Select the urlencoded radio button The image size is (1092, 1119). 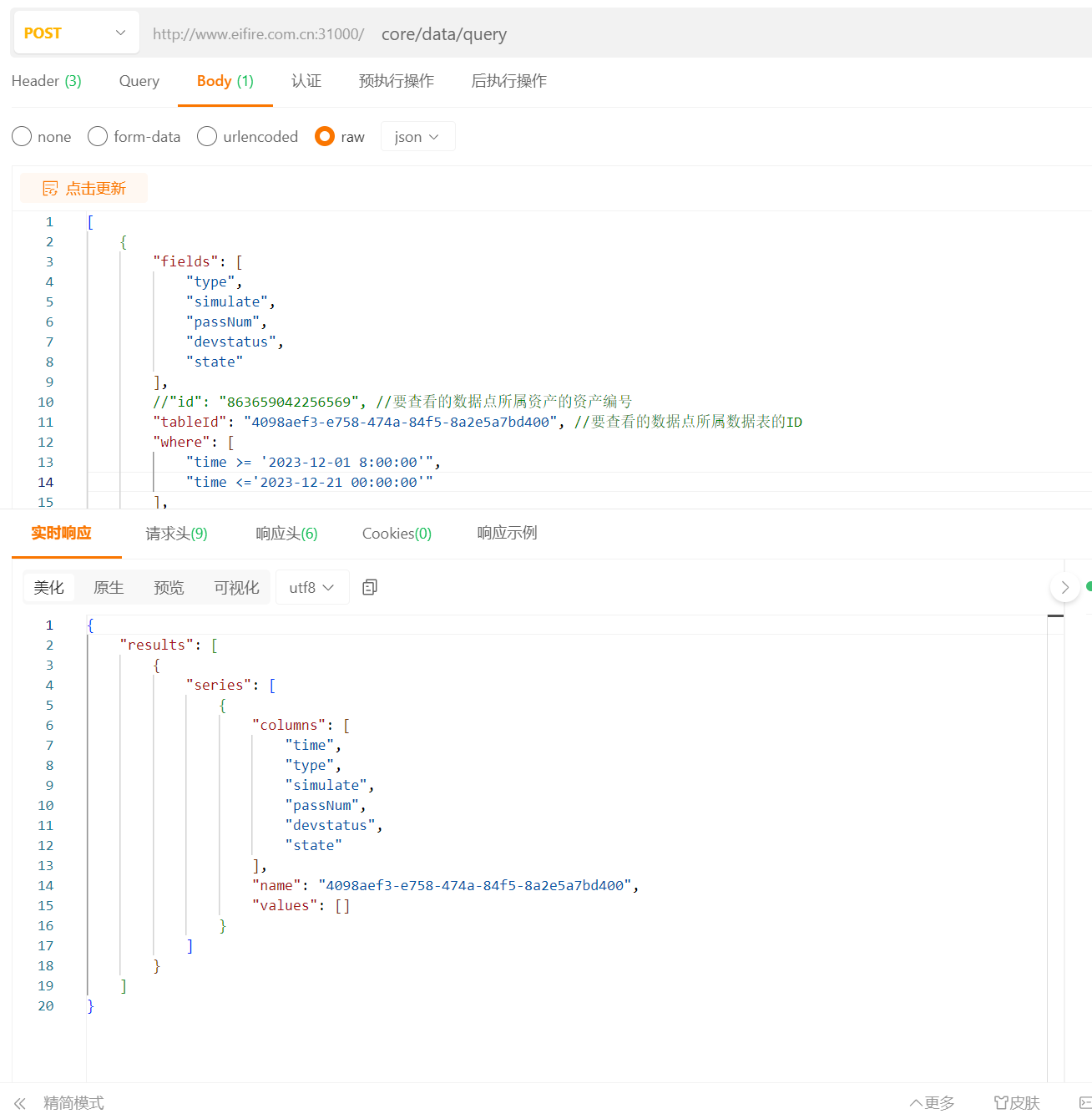point(207,136)
